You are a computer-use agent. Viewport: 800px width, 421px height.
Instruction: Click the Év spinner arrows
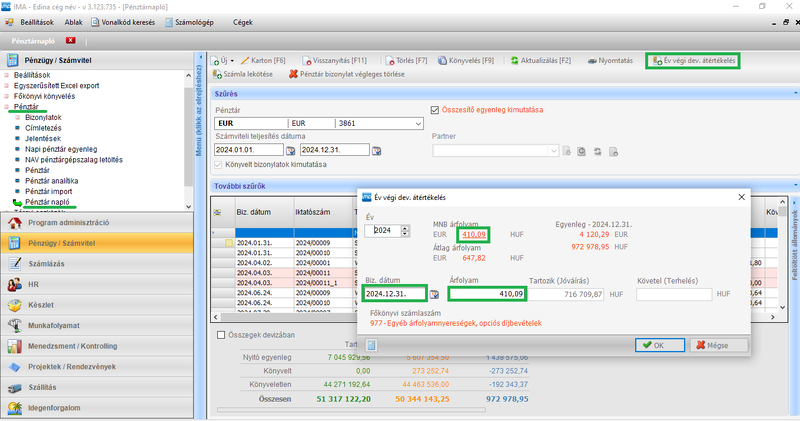point(405,231)
